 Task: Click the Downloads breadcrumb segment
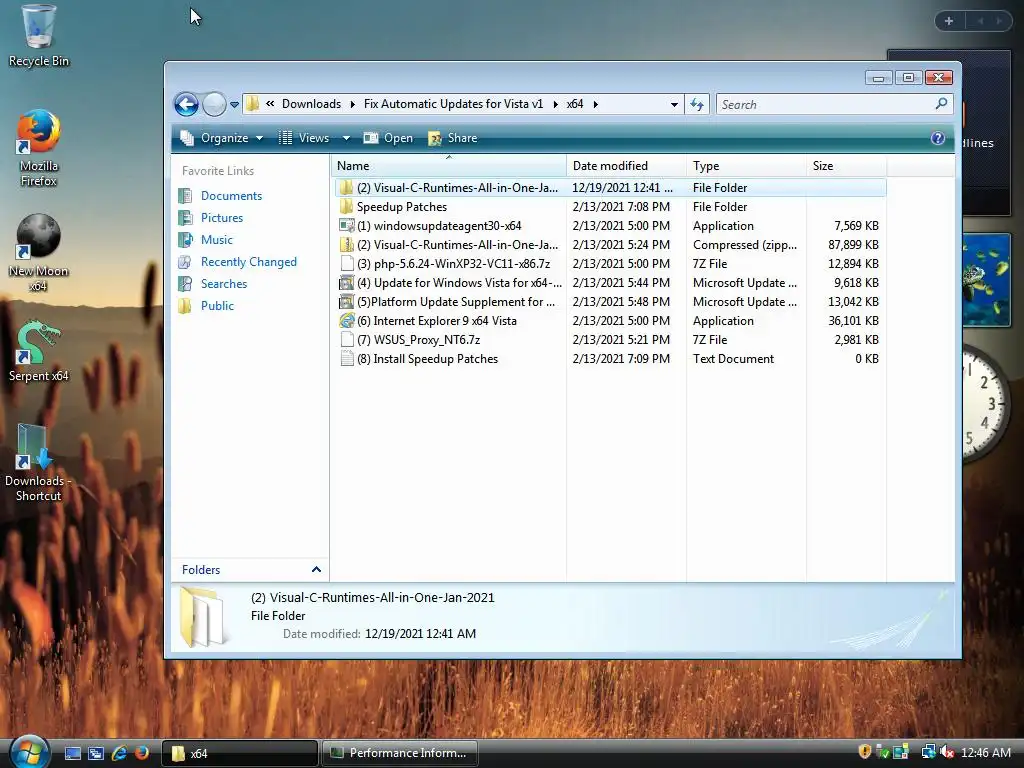click(311, 104)
